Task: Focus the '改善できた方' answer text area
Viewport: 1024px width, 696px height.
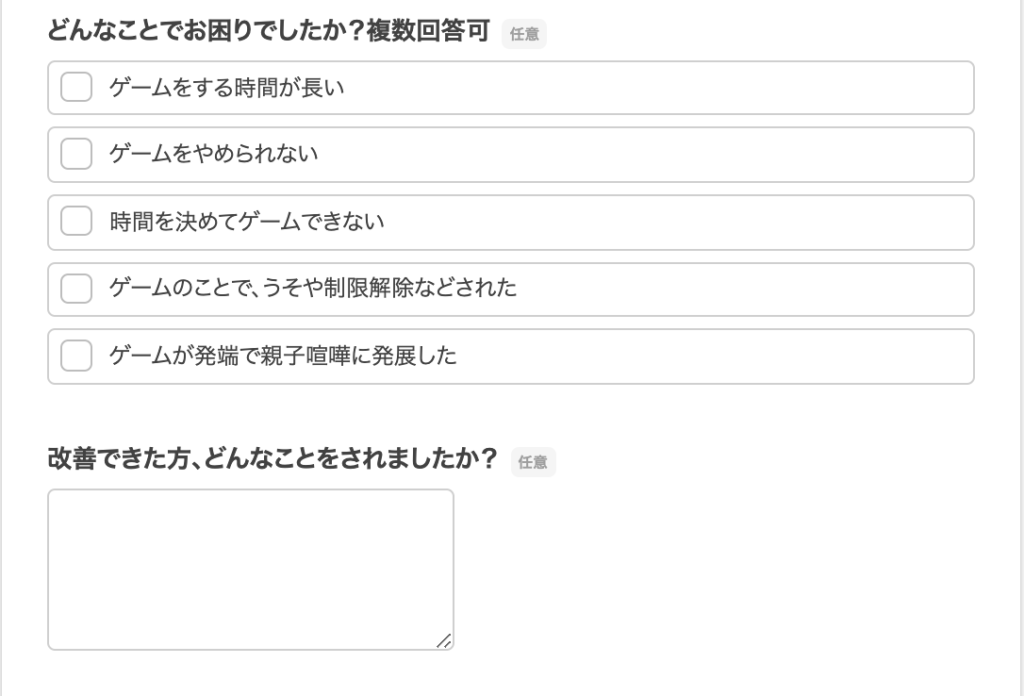Action: click(x=251, y=569)
